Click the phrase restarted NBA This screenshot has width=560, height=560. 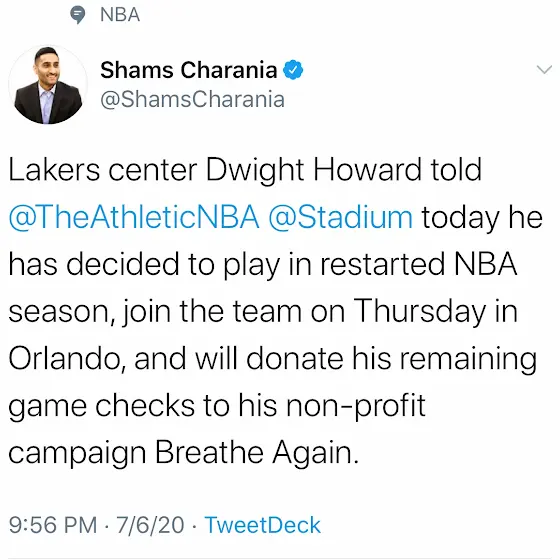[x=418, y=264]
